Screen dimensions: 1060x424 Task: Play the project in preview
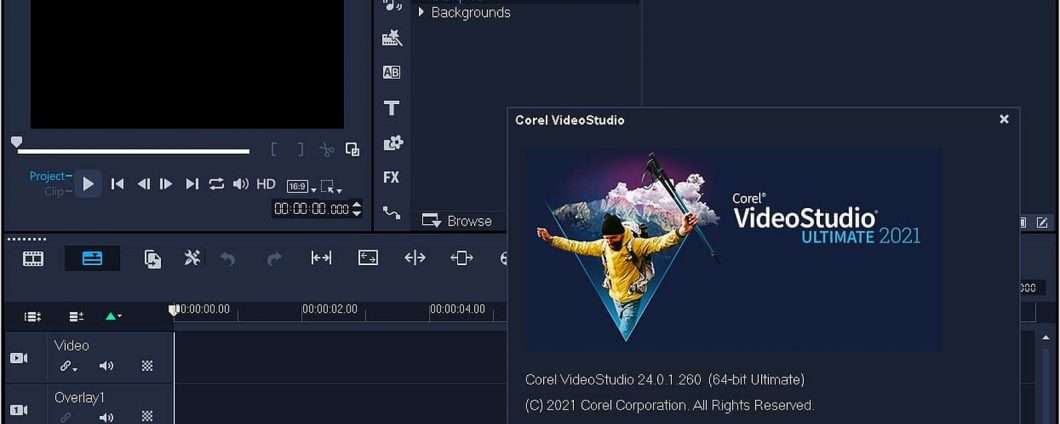(x=88, y=183)
